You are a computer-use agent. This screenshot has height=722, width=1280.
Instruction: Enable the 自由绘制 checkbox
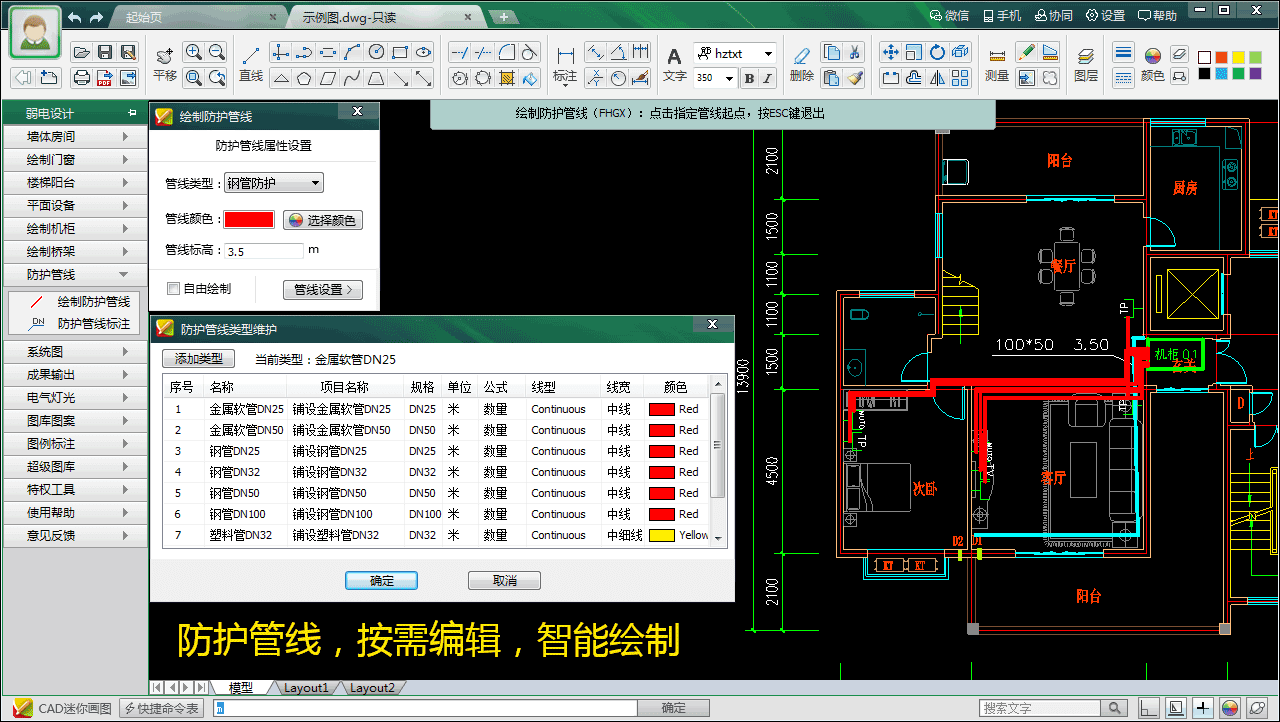point(174,288)
